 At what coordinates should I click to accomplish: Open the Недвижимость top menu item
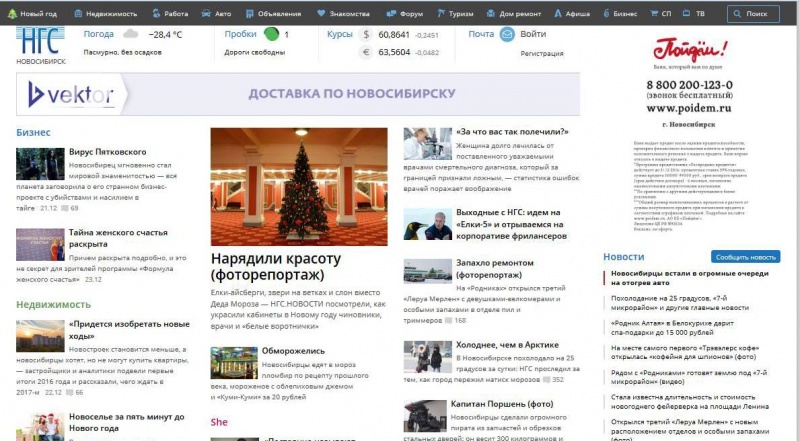coord(105,14)
